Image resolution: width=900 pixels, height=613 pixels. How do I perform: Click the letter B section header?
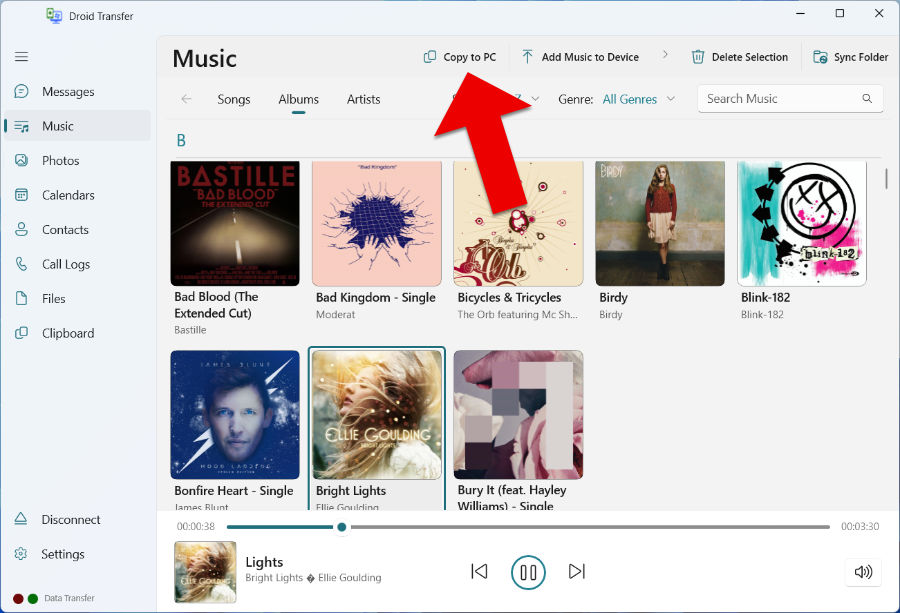tap(181, 141)
